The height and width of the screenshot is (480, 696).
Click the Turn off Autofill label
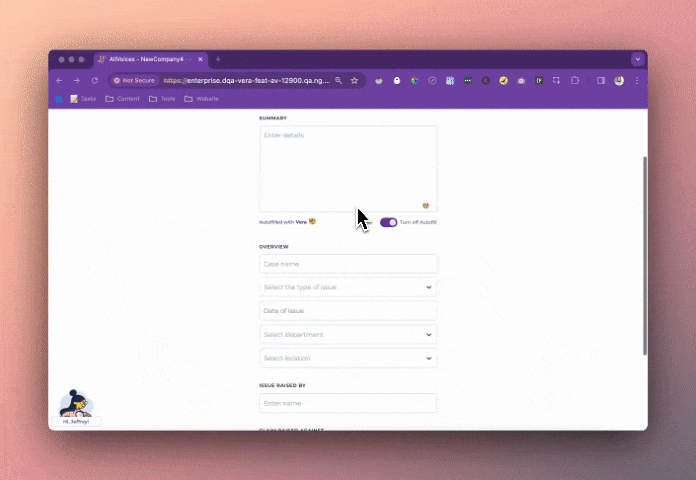pos(418,222)
